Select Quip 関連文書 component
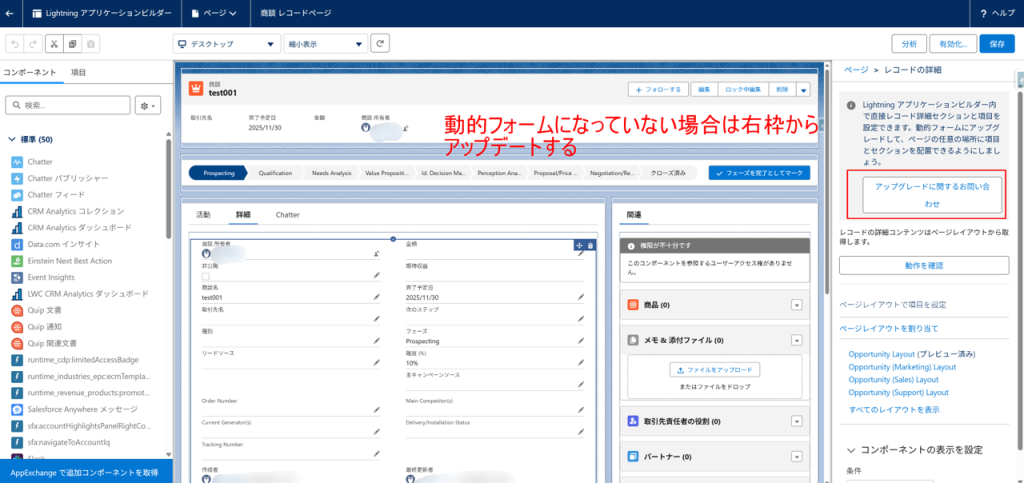 click(44, 343)
